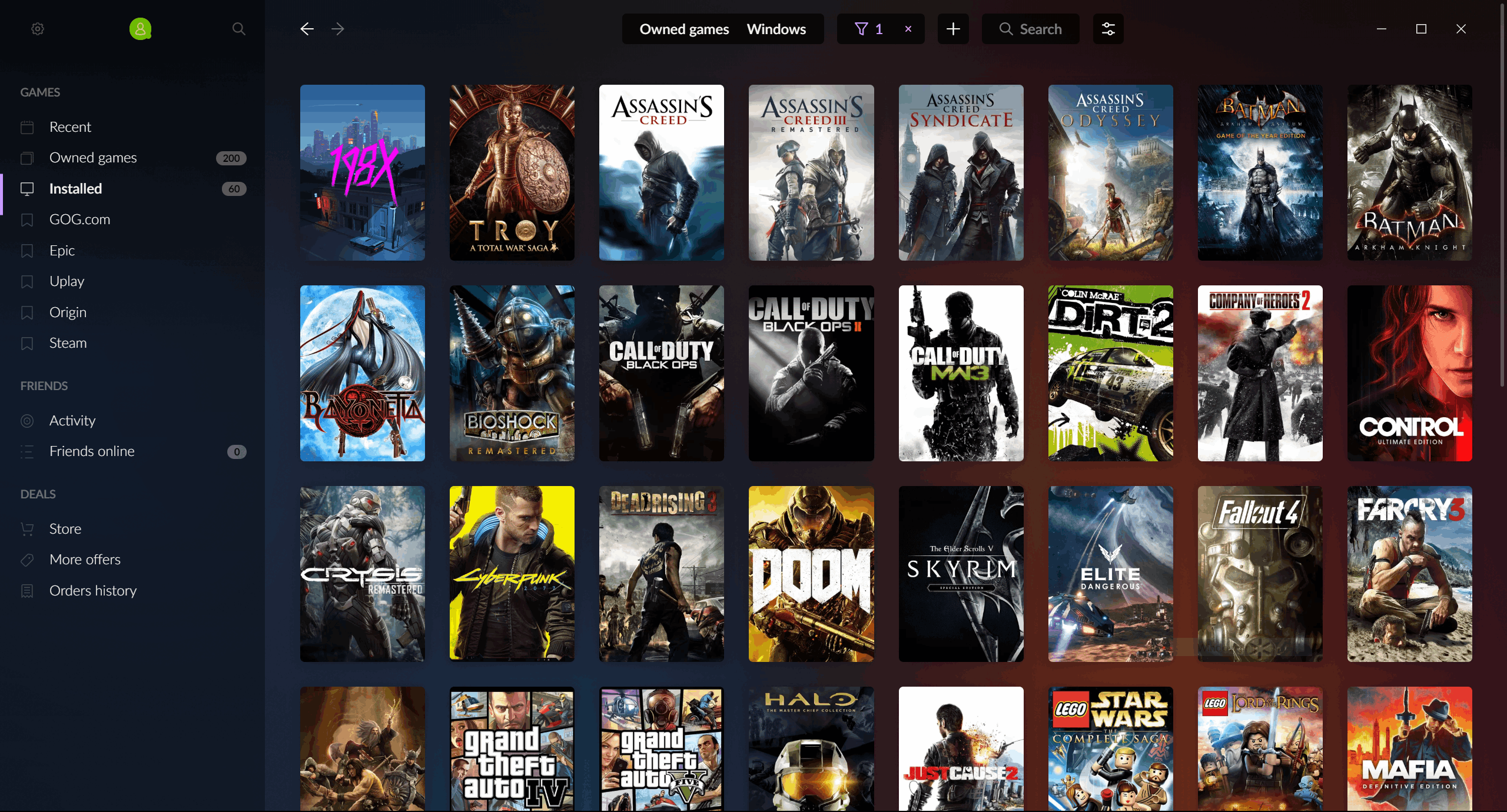
Task: Open Call of Duty Black Ops cover
Action: [662, 373]
